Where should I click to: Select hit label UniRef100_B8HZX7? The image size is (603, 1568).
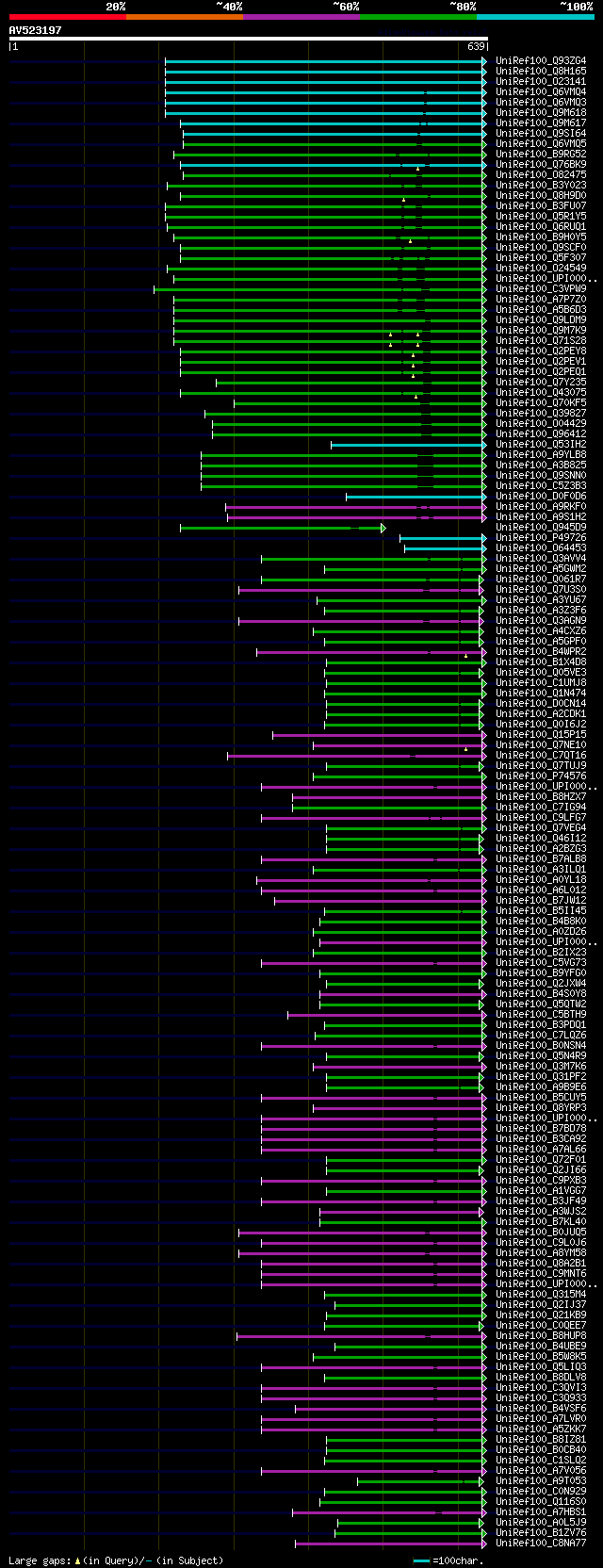tap(541, 797)
